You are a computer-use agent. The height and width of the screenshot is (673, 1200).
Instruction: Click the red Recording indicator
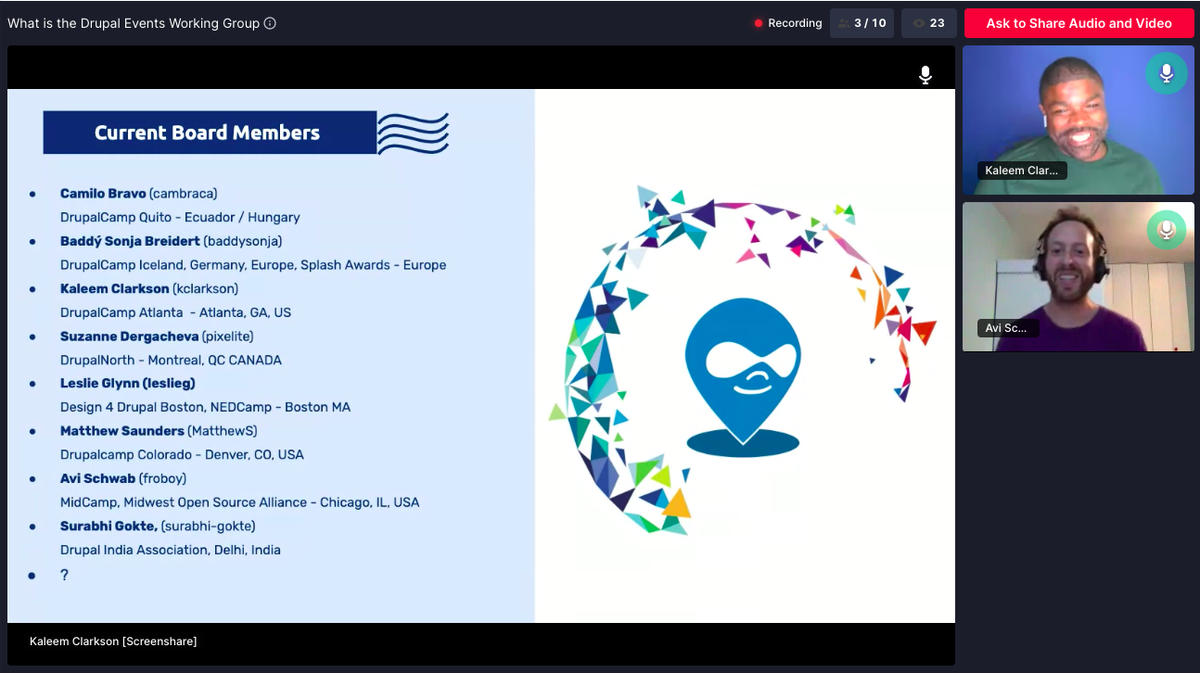788,23
